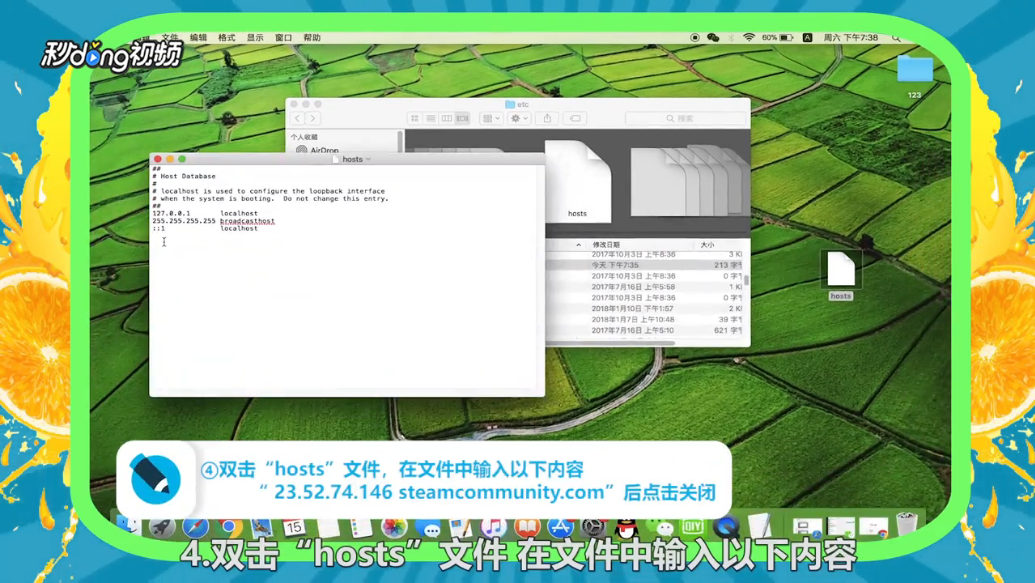Click the Finder list vertical scrollbar
Screen dimensions: 1035x583
[747, 280]
